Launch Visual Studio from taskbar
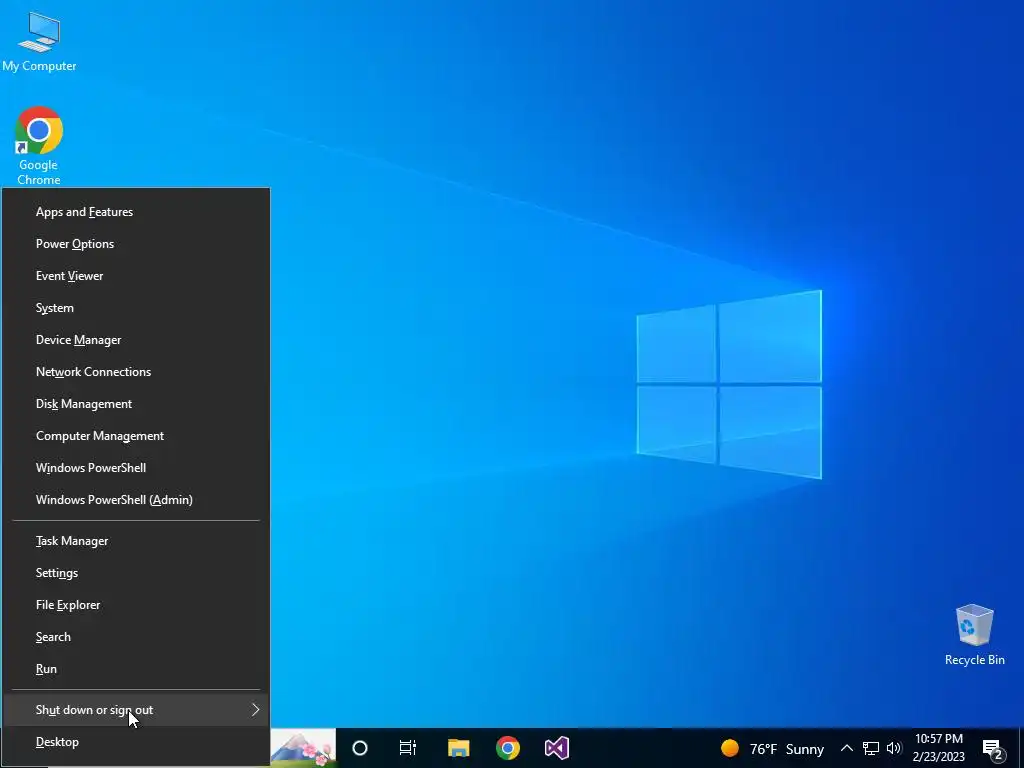This screenshot has width=1024, height=768. click(x=557, y=748)
